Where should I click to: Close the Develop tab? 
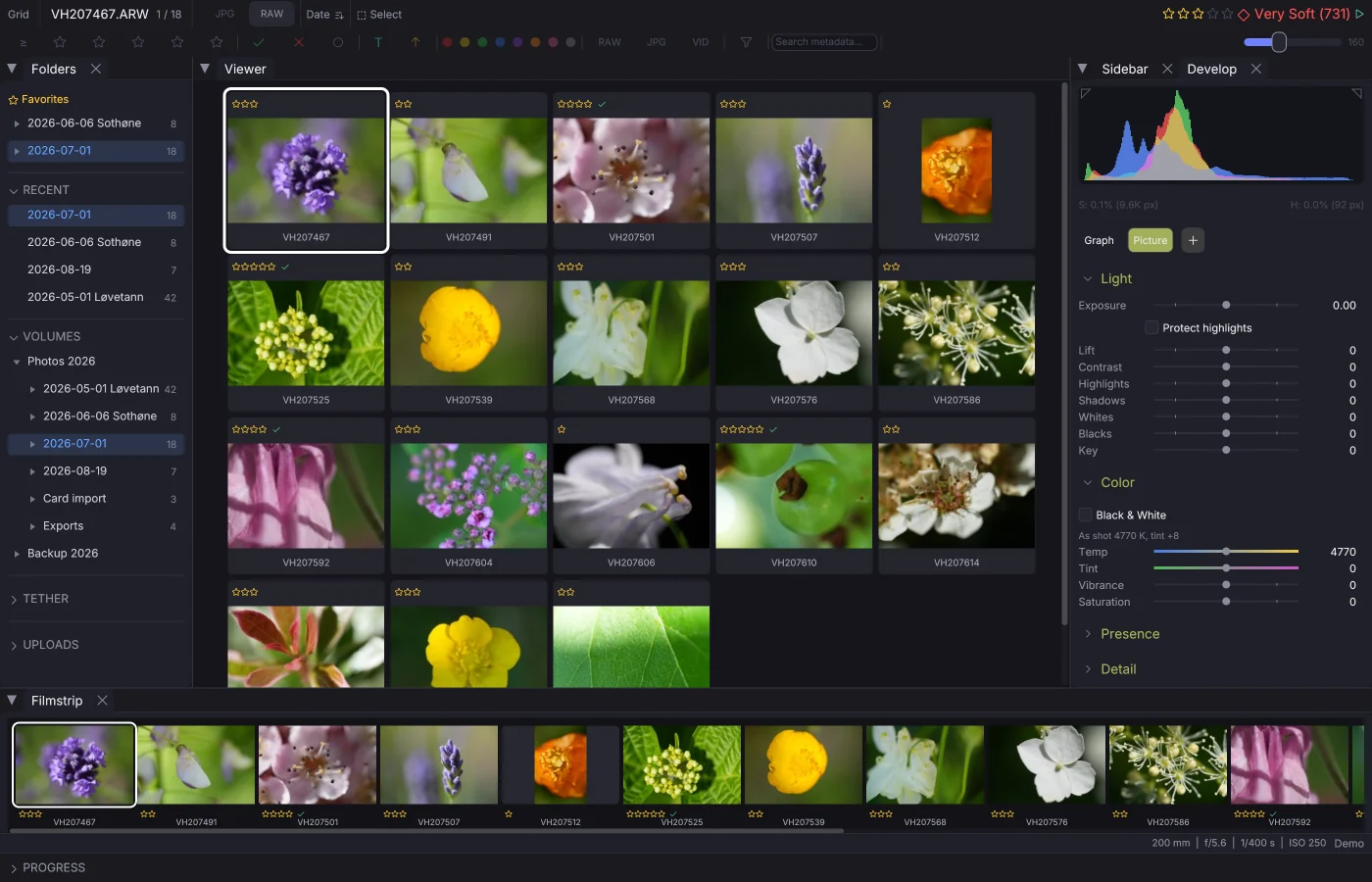(x=1256, y=69)
